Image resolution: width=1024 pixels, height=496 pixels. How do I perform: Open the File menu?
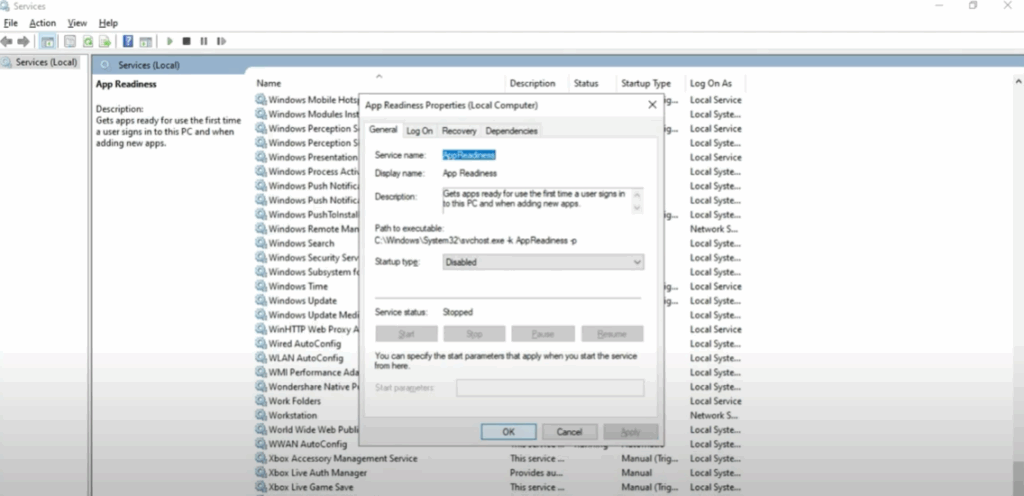[x=10, y=23]
